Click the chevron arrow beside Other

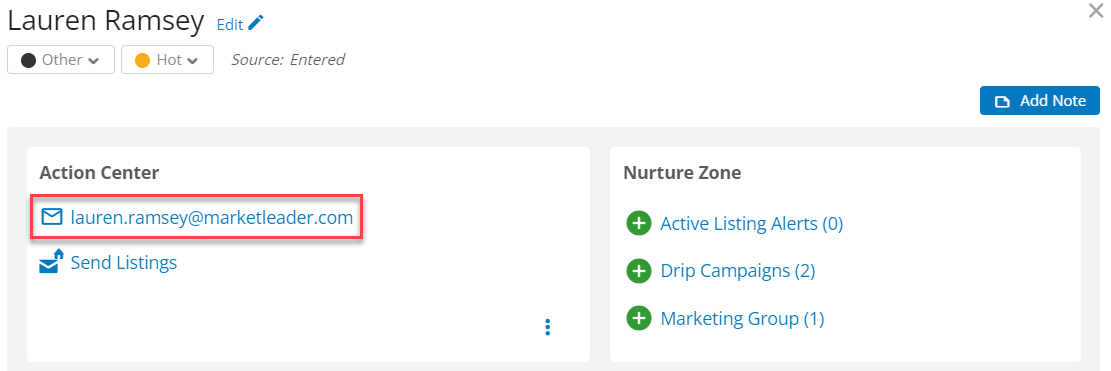click(94, 61)
